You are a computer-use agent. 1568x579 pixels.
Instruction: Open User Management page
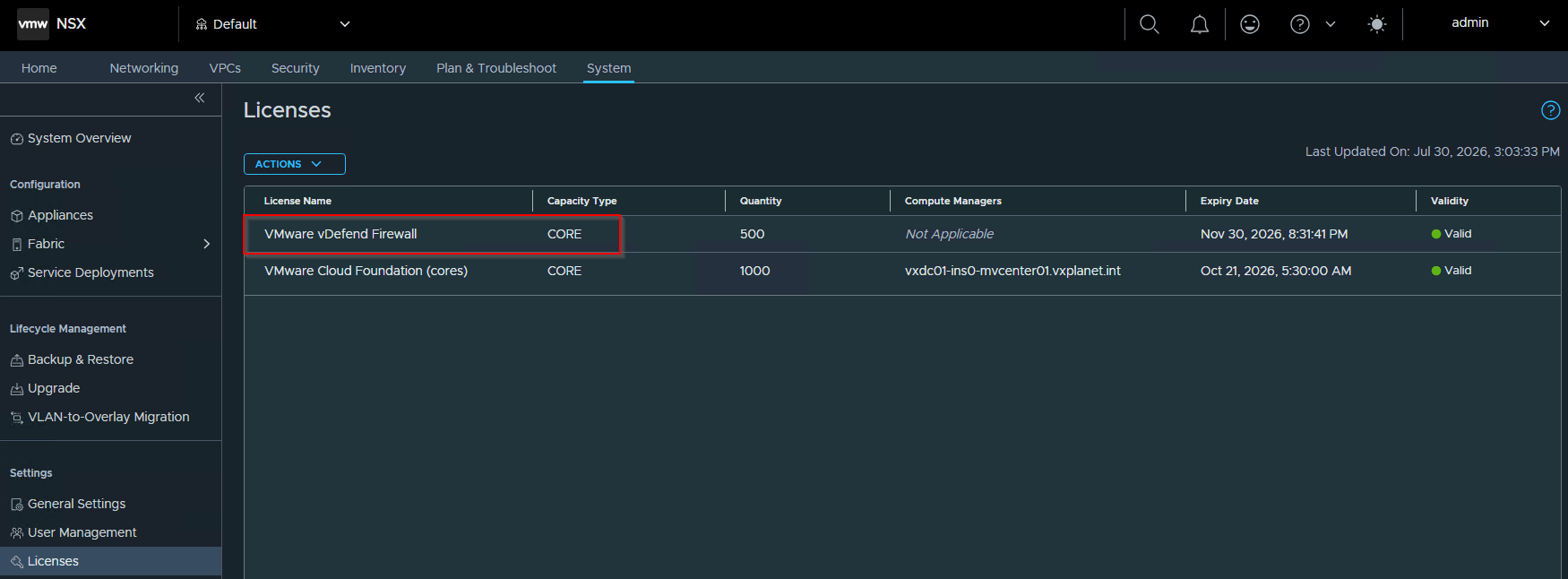(x=82, y=532)
